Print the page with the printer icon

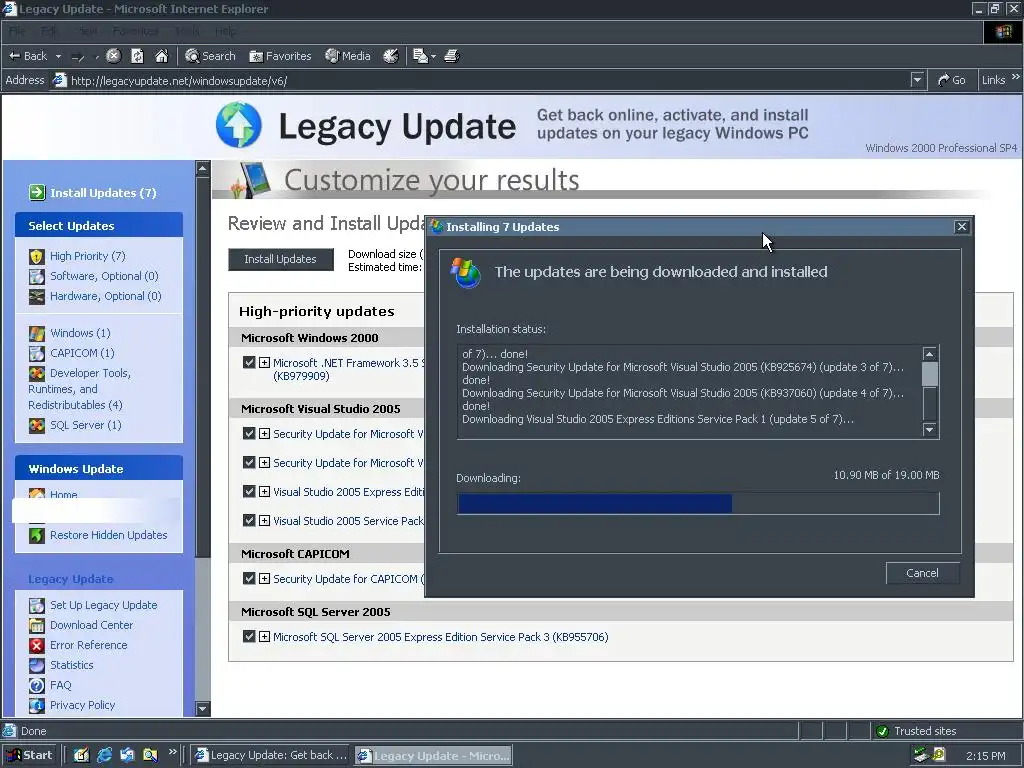coord(452,56)
